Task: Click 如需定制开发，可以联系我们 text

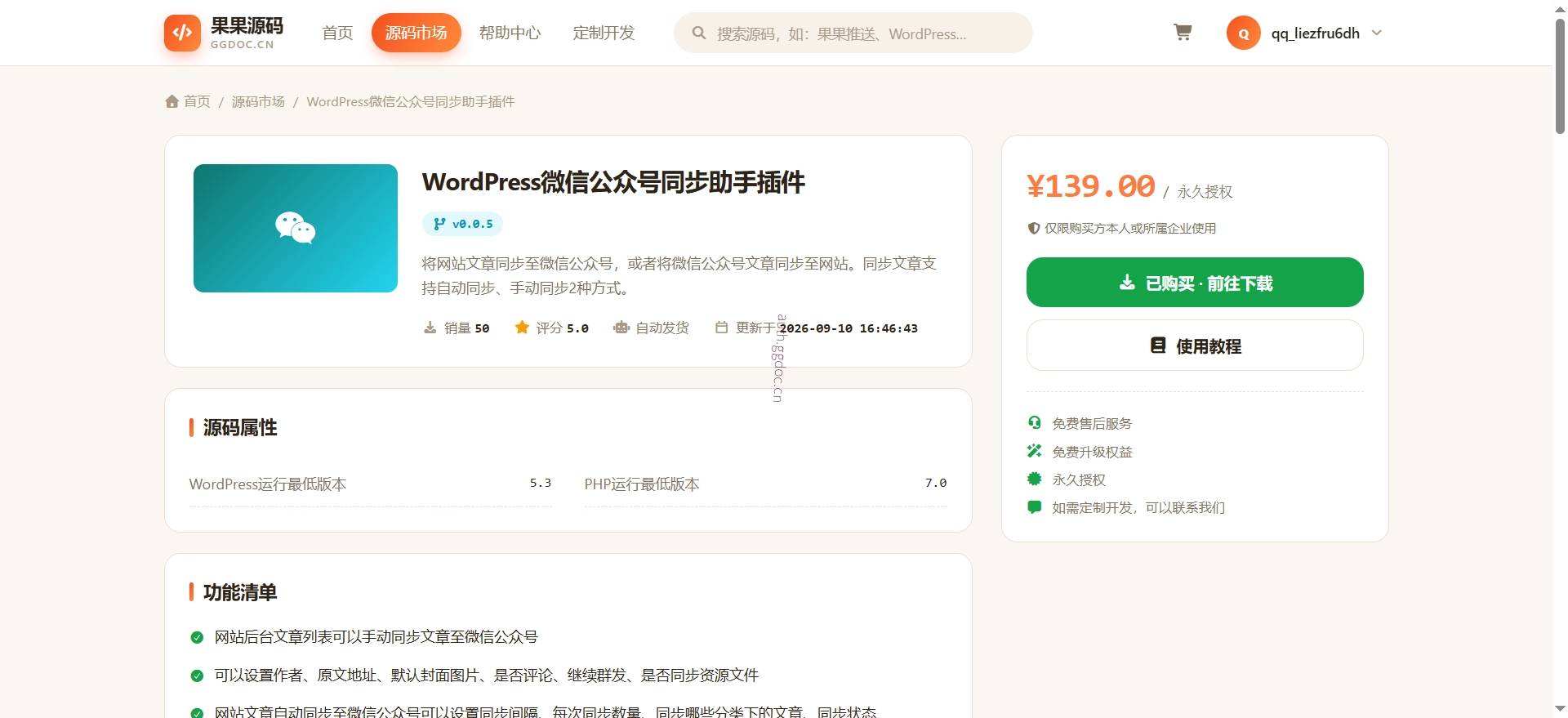Action: (x=1138, y=507)
